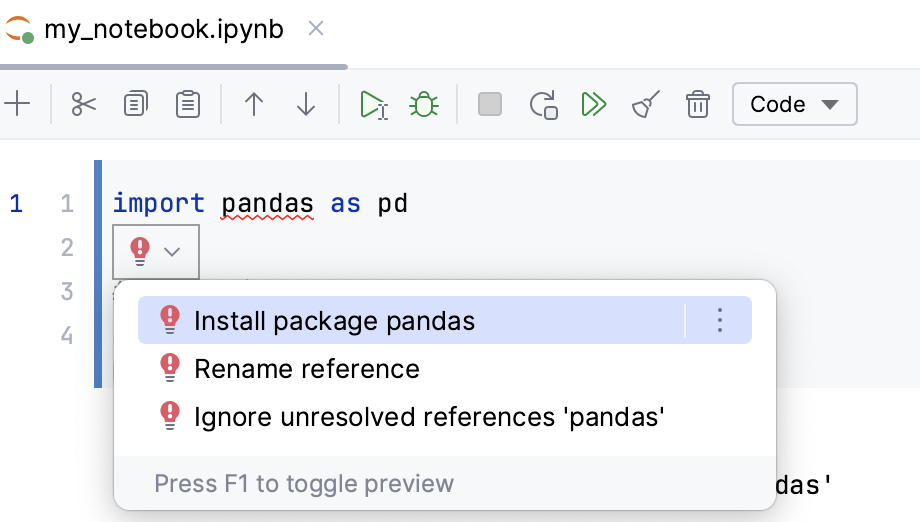This screenshot has width=920, height=522.
Task: Add a new cell with plus icon
Action: pos(17,104)
